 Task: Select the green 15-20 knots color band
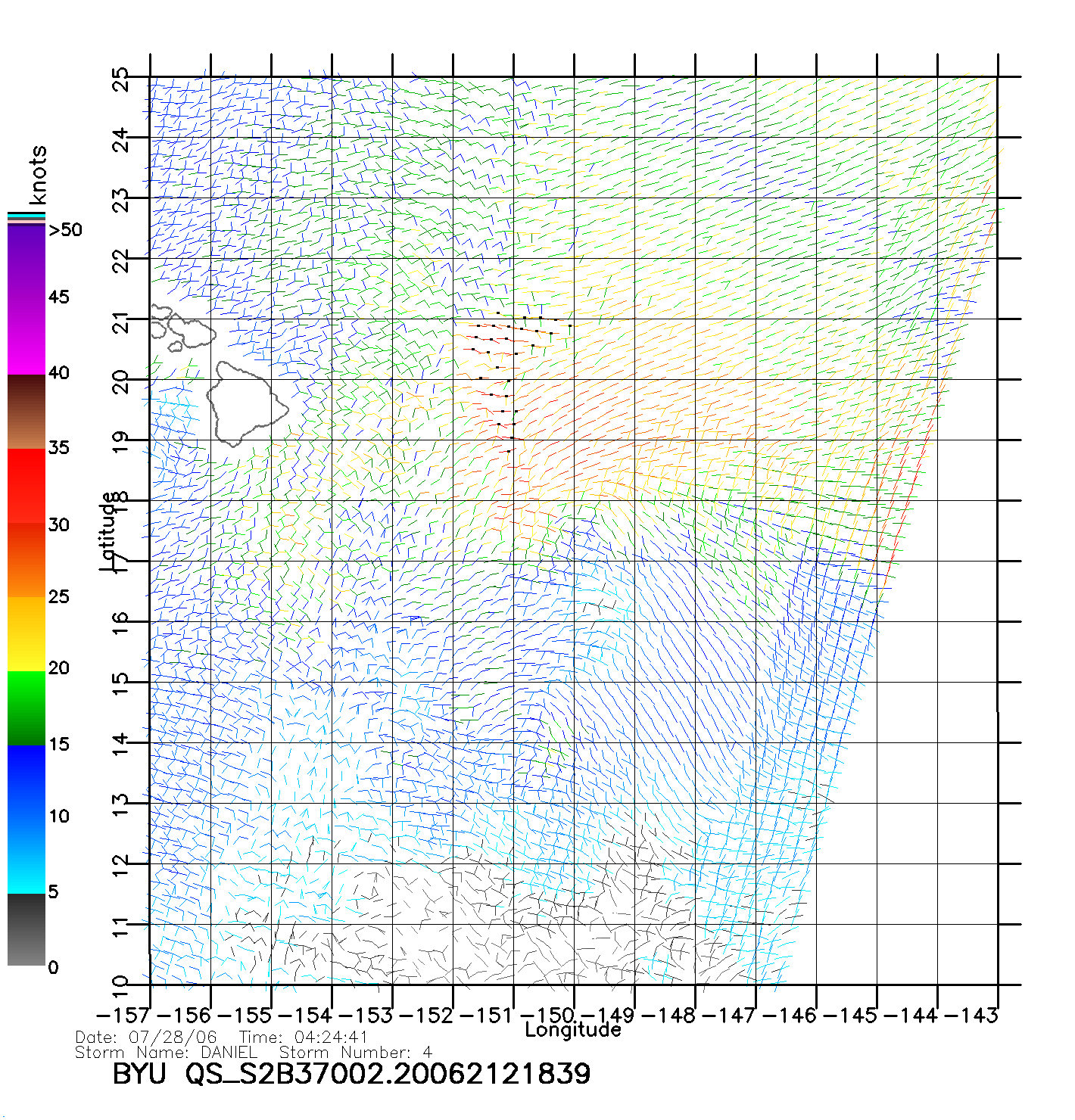tap(26, 708)
